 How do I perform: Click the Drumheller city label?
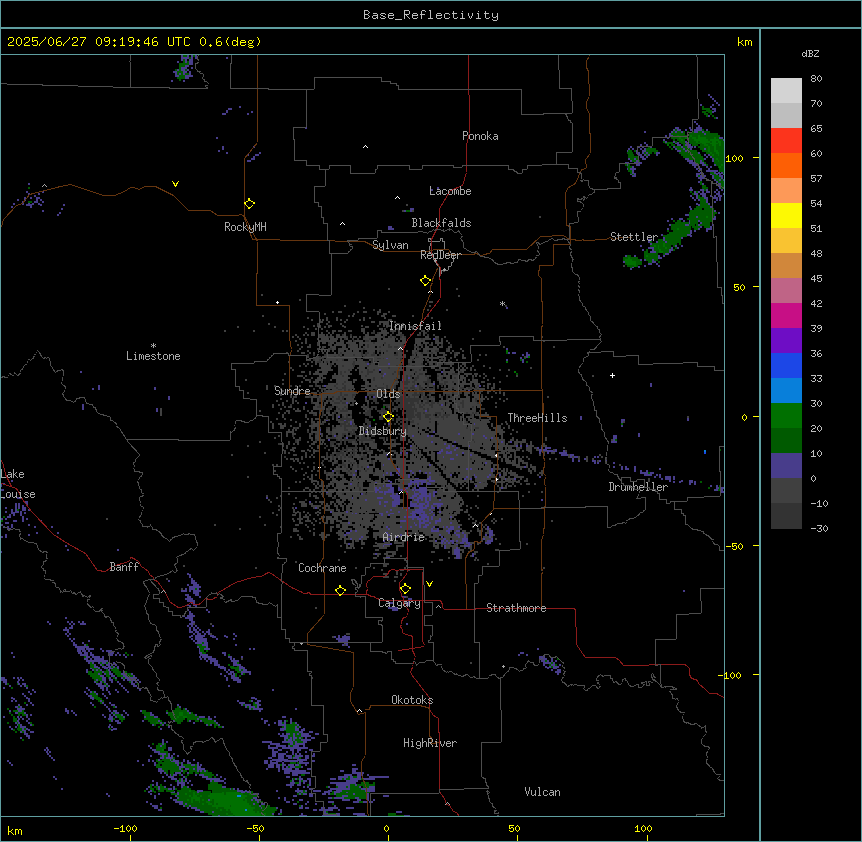638,487
